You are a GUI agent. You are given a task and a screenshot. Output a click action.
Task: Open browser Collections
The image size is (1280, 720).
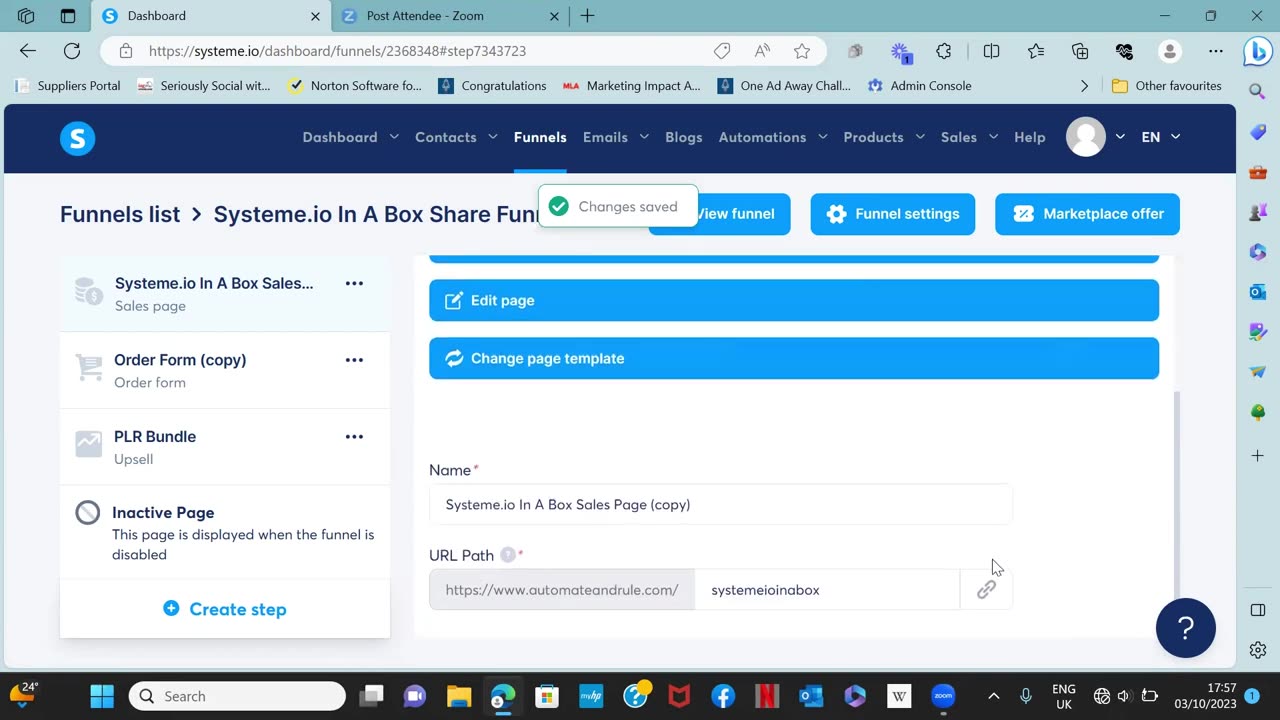[1080, 51]
